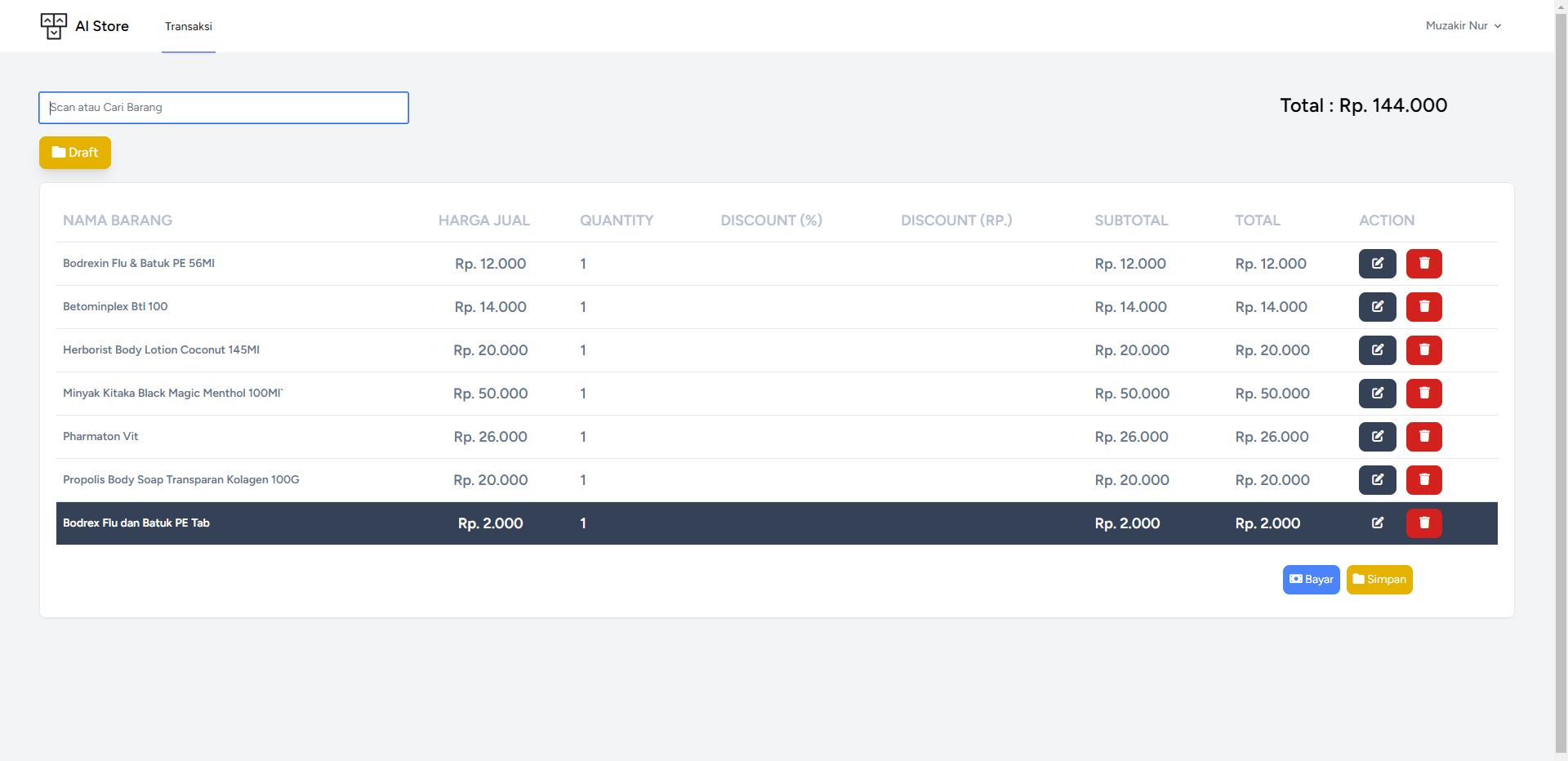Click the folder icon on Draft button
The width and height of the screenshot is (1568, 761).
(59, 152)
